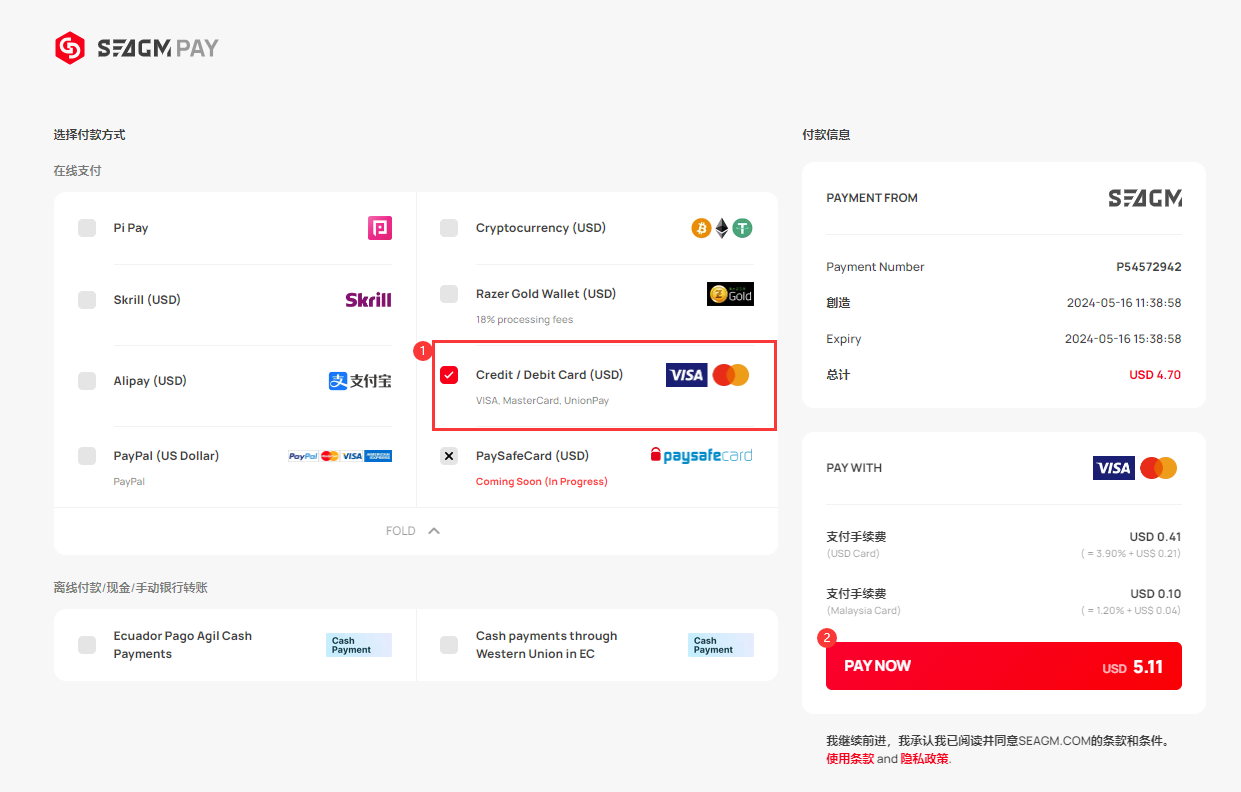
Task: Click the SEAGM logo in Payment From
Action: point(1145,198)
